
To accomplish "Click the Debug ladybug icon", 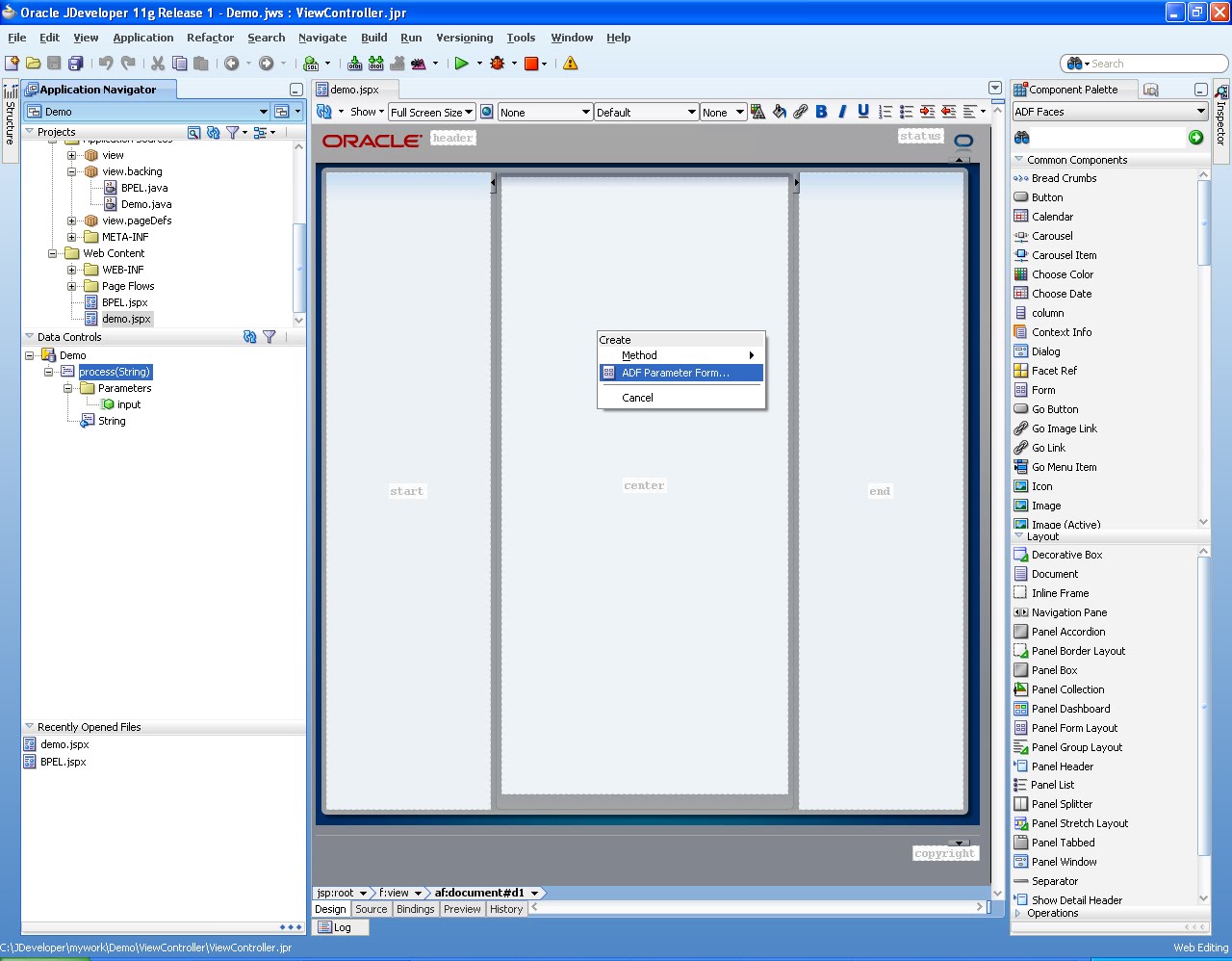I will [x=498, y=64].
